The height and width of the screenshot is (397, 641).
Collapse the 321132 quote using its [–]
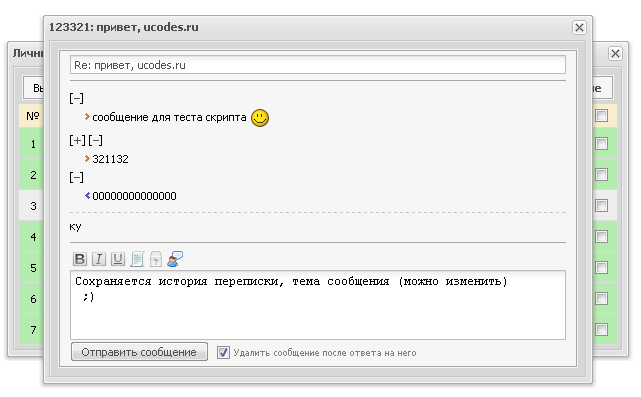click(95, 140)
